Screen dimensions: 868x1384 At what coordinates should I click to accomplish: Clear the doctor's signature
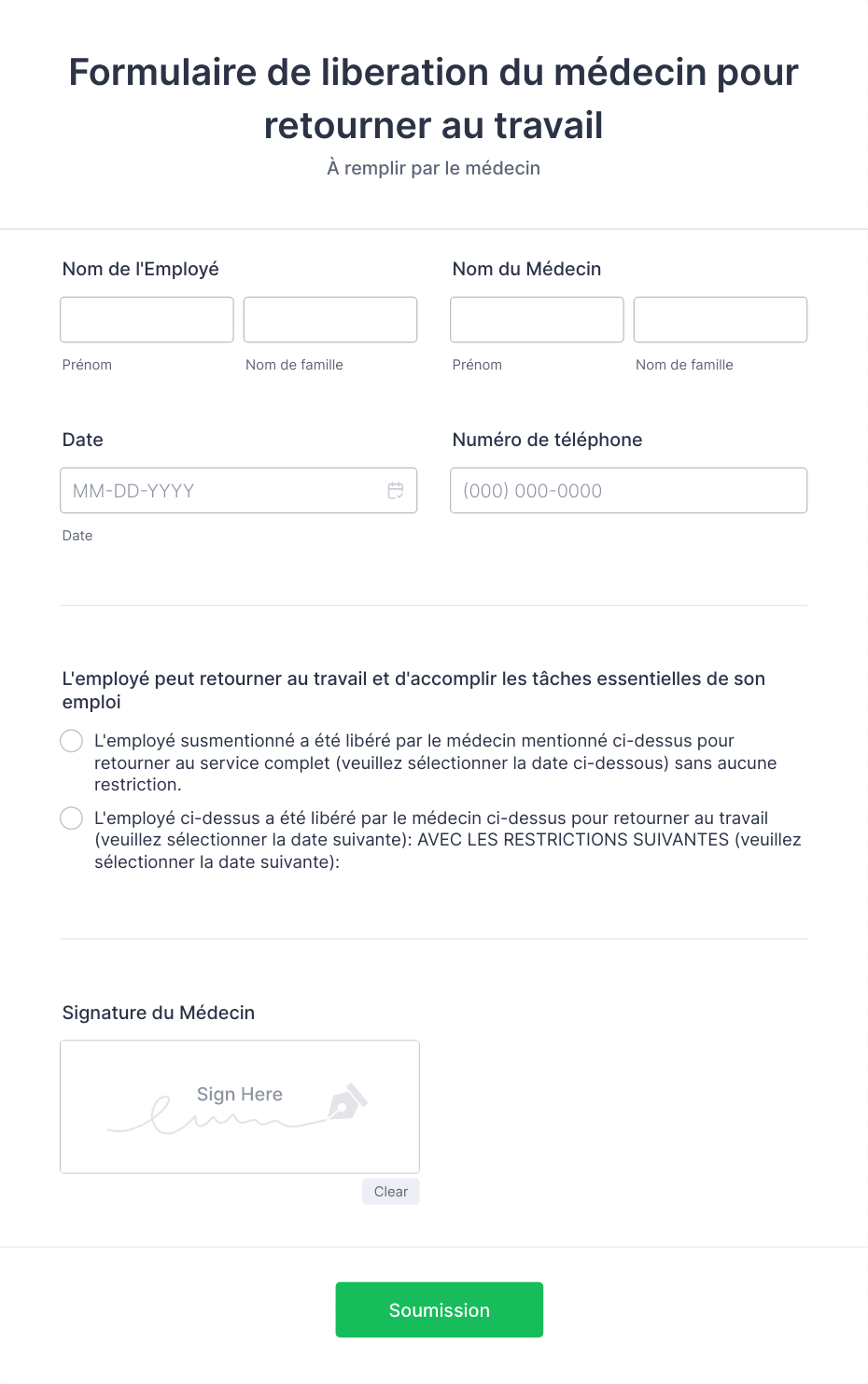tap(391, 1192)
